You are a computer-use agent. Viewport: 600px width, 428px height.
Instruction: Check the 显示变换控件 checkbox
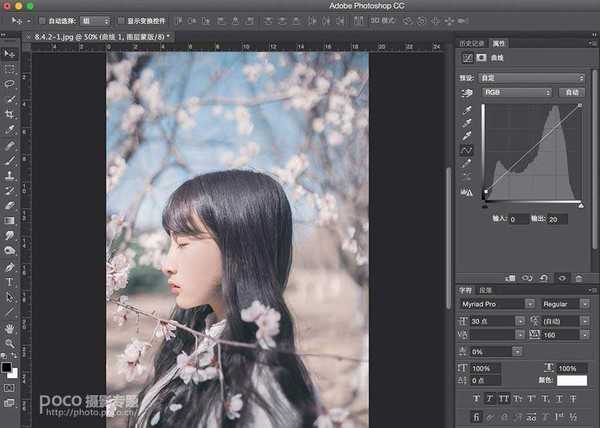tap(121, 19)
